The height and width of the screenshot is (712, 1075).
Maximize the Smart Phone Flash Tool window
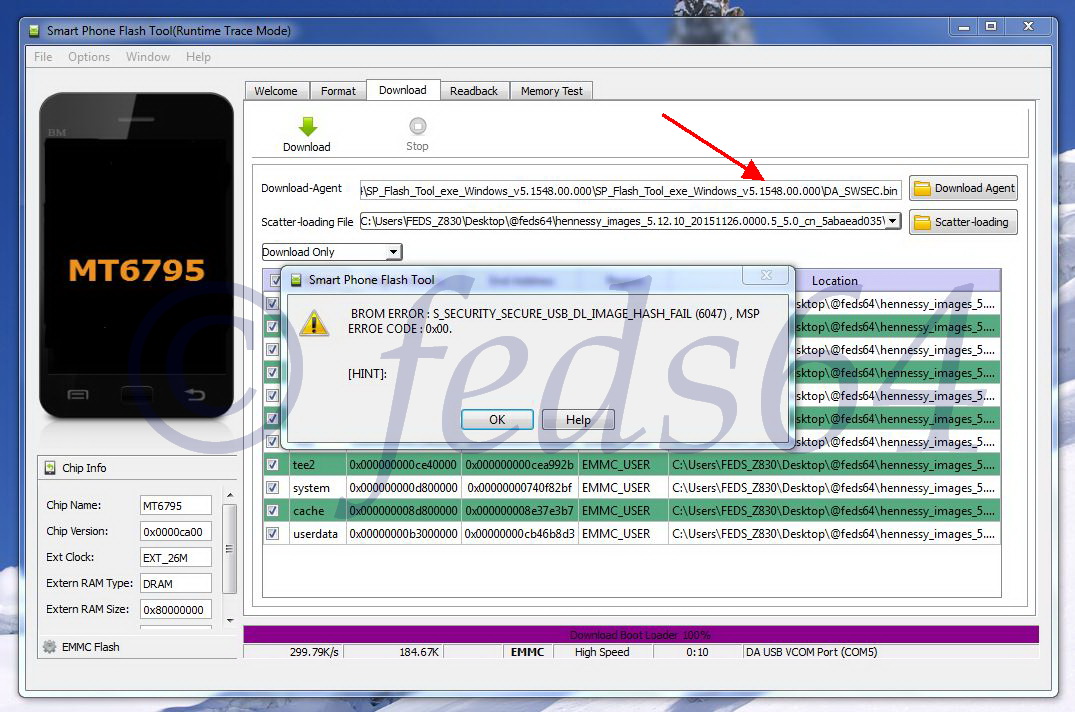[991, 27]
